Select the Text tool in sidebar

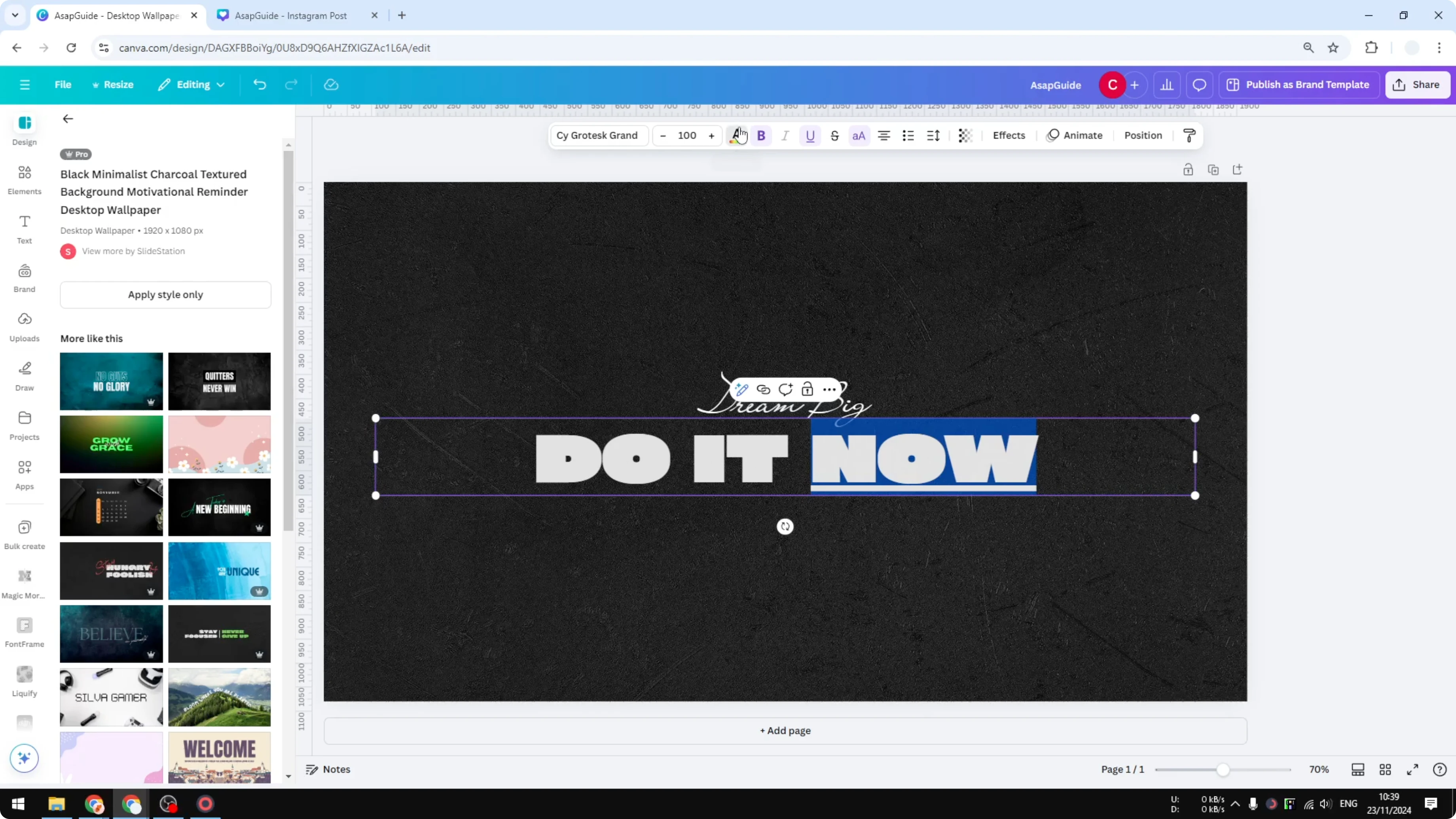coord(24,228)
